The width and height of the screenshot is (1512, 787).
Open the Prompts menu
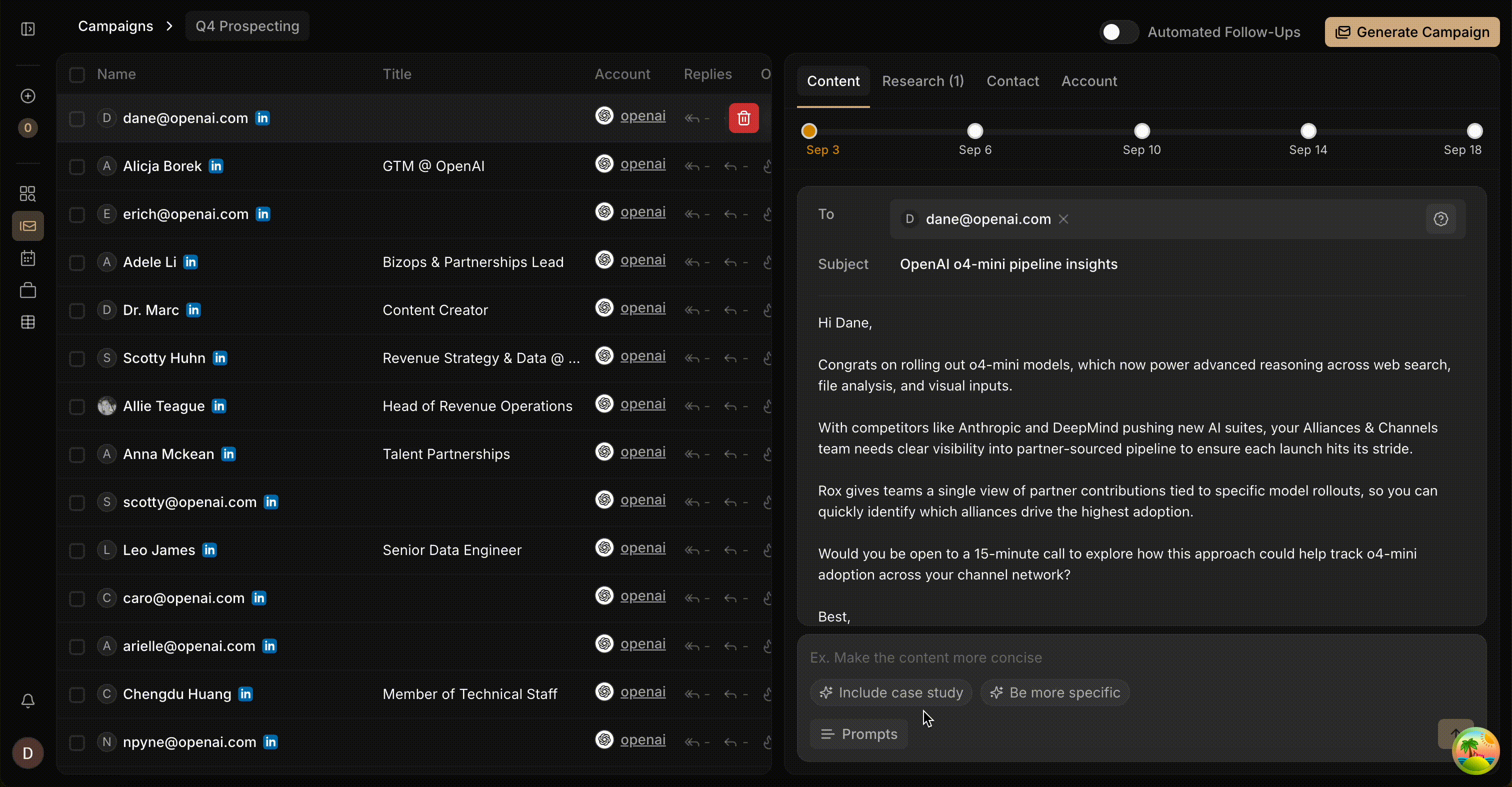pos(858,733)
